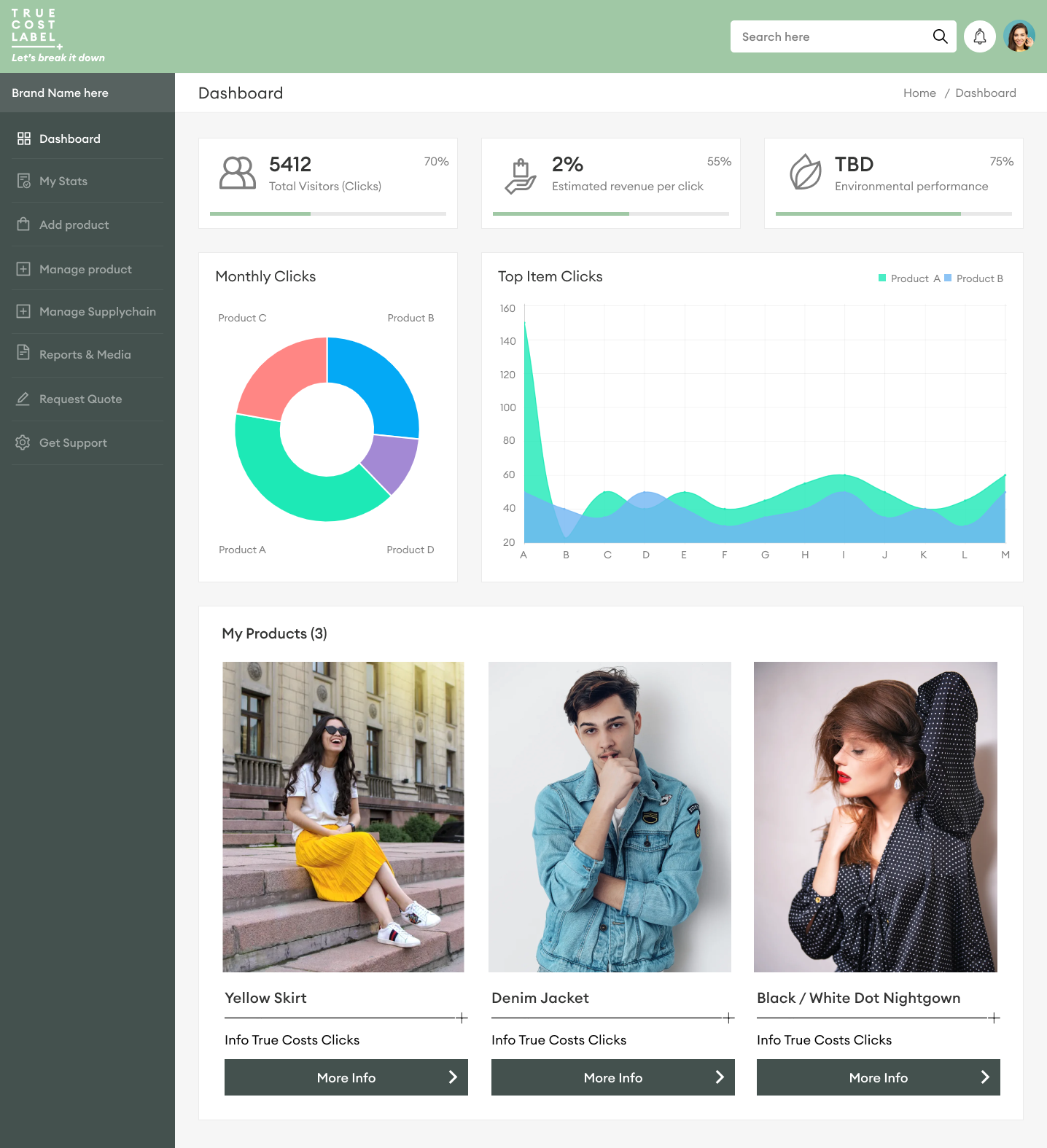Click the Monthly Clicks chart title
This screenshot has width=1047, height=1148.
(265, 276)
